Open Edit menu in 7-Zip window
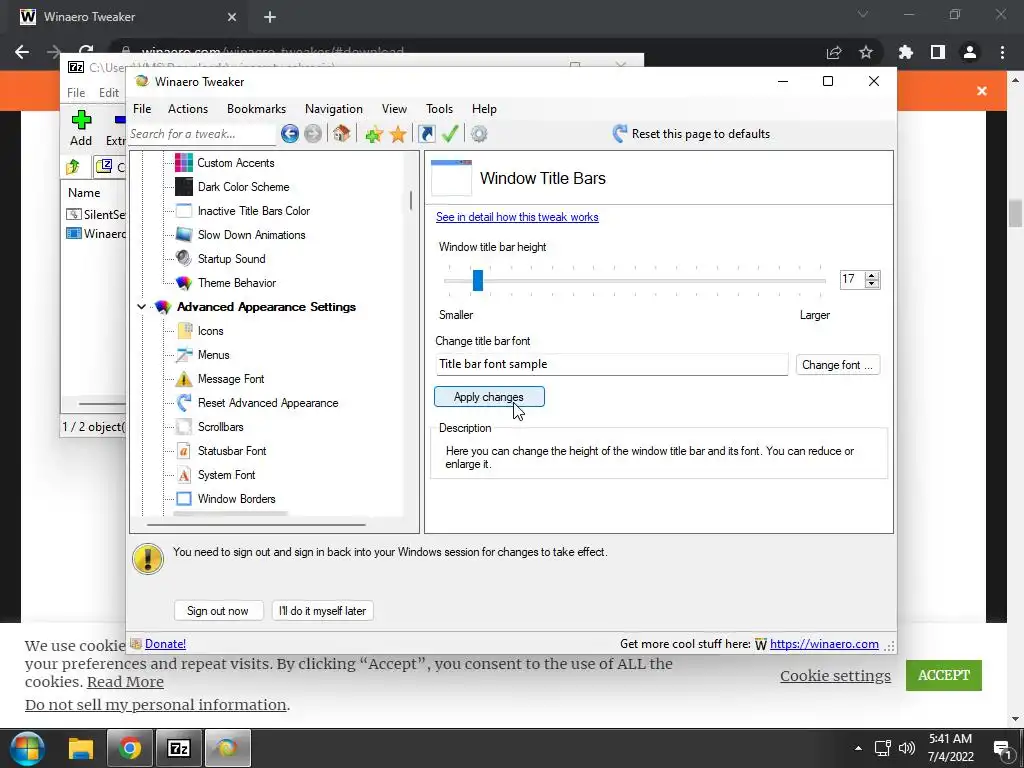 (x=108, y=93)
